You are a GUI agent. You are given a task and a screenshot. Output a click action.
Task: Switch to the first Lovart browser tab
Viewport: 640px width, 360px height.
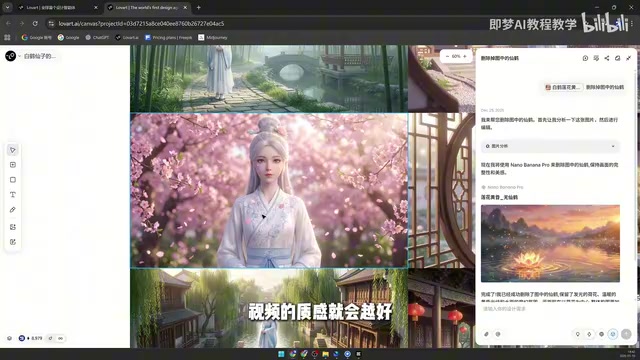point(57,7)
